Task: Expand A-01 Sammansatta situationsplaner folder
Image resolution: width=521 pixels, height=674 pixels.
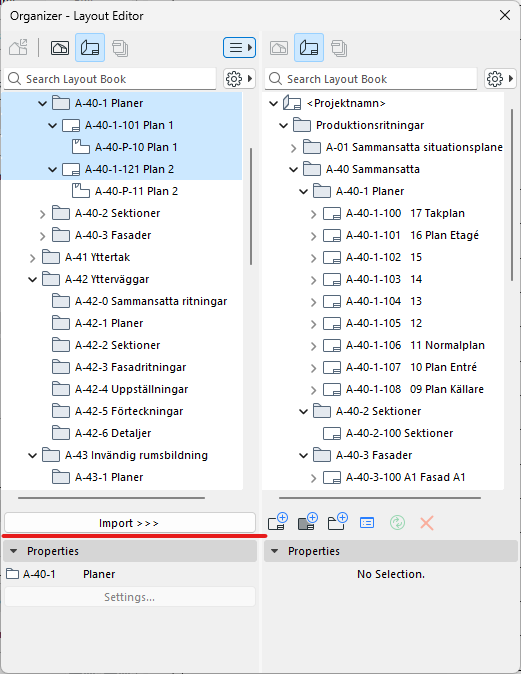Action: (x=293, y=148)
